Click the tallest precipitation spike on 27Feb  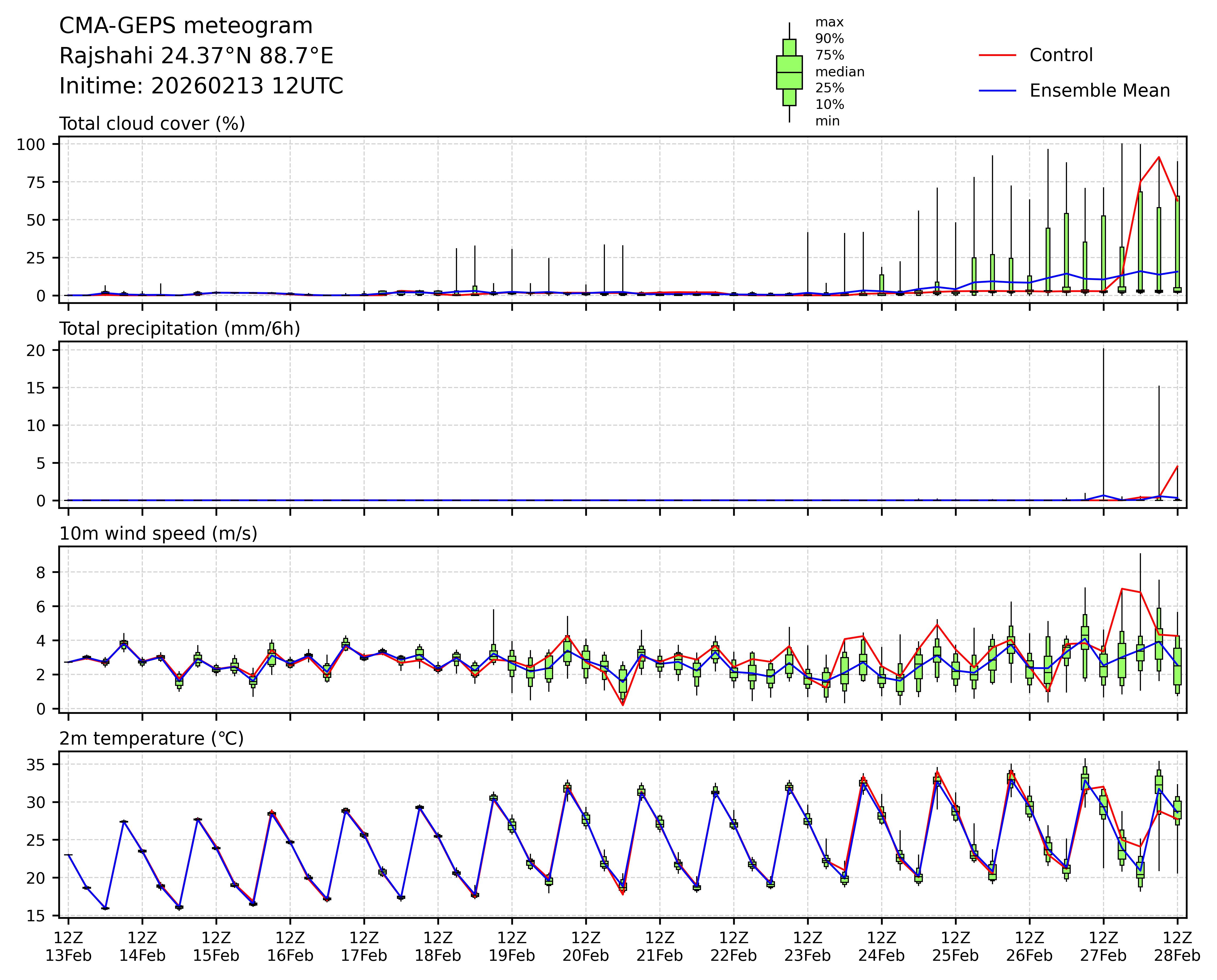[x=1104, y=423]
